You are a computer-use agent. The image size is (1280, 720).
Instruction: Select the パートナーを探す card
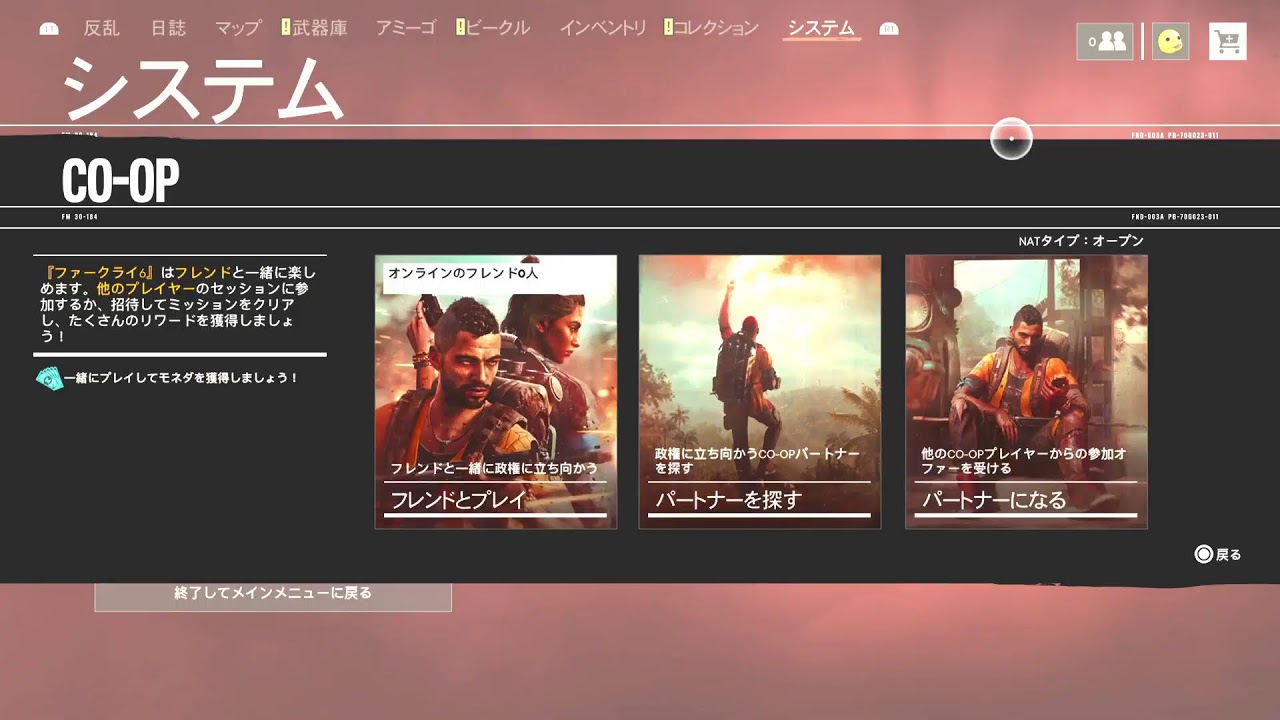pos(760,392)
